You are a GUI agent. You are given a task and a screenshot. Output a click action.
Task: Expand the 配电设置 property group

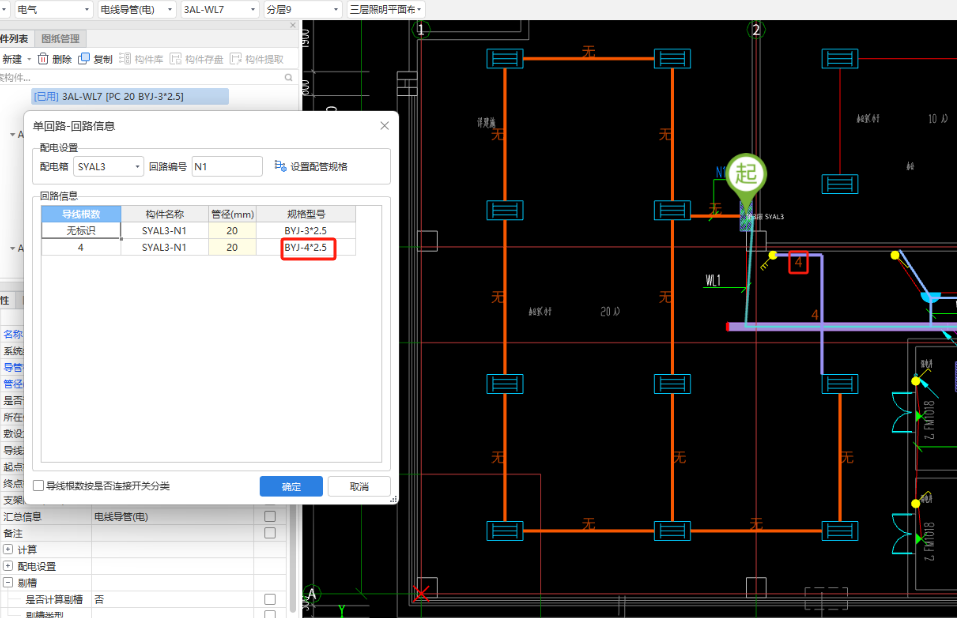pos(8,565)
